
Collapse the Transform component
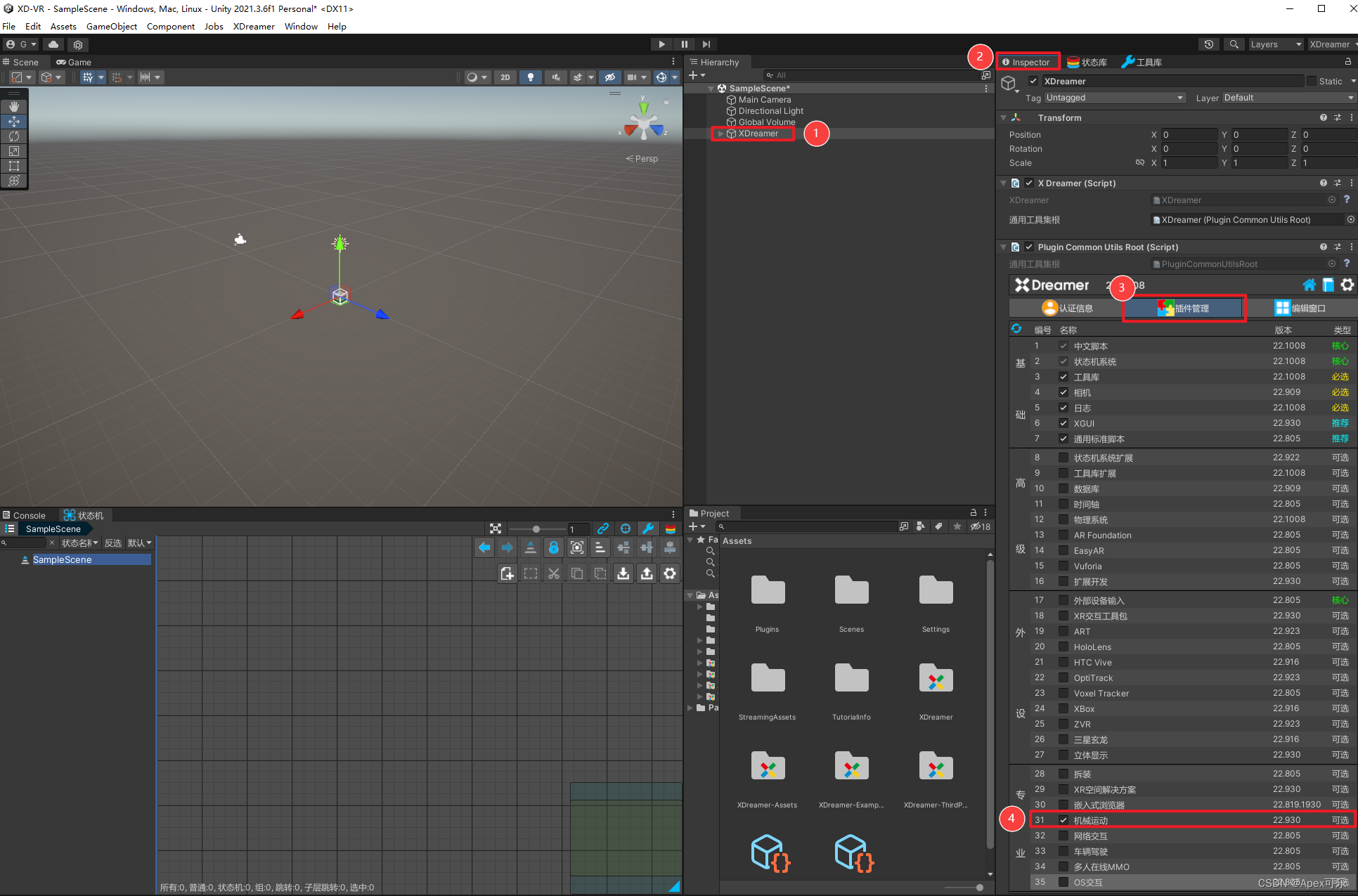coord(1004,117)
